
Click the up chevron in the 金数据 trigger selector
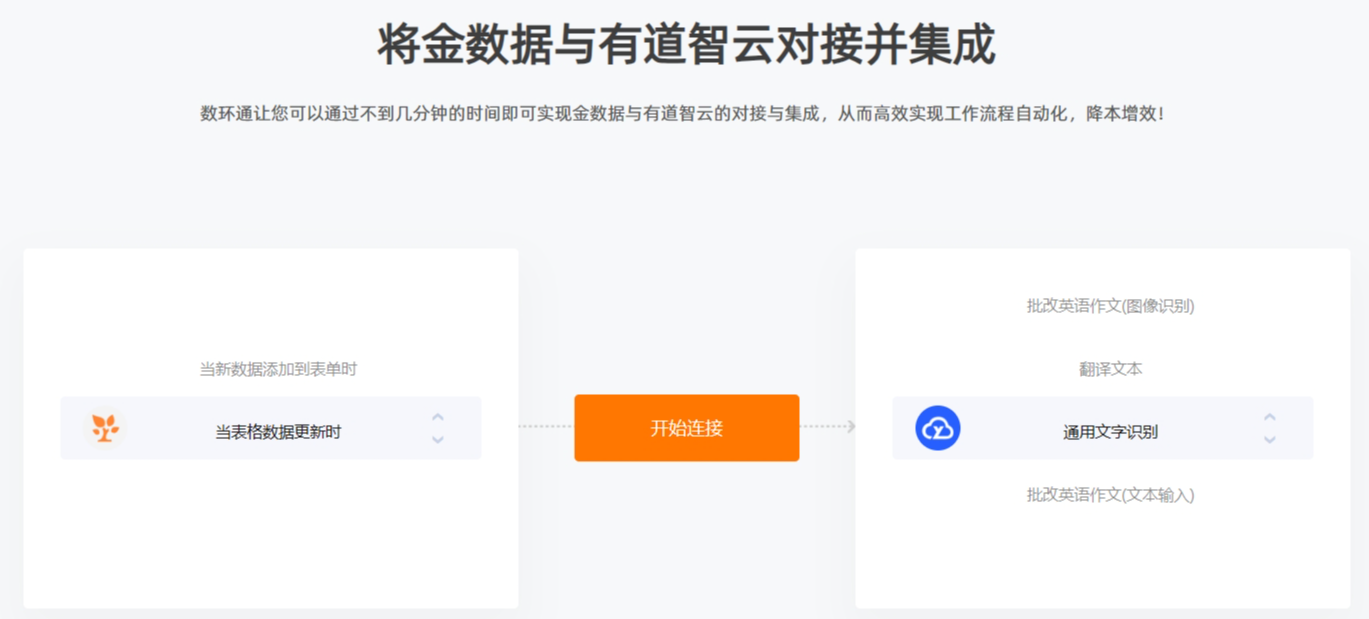click(437, 417)
